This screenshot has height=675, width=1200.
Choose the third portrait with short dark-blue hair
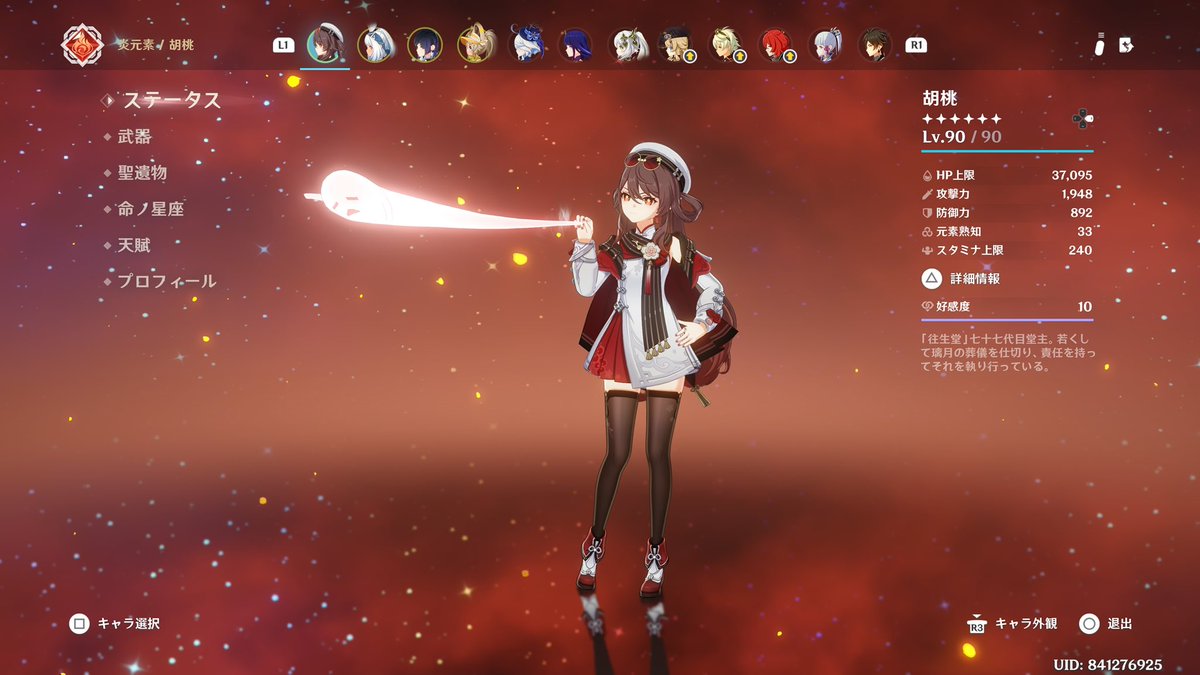pyautogui.click(x=425, y=44)
